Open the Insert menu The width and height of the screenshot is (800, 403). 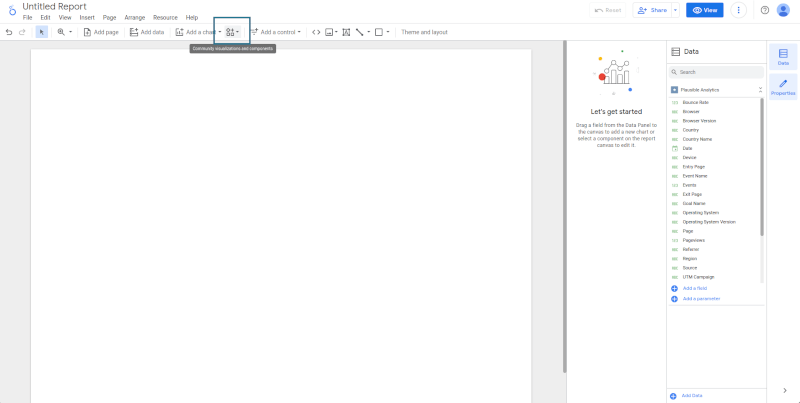tap(87, 17)
